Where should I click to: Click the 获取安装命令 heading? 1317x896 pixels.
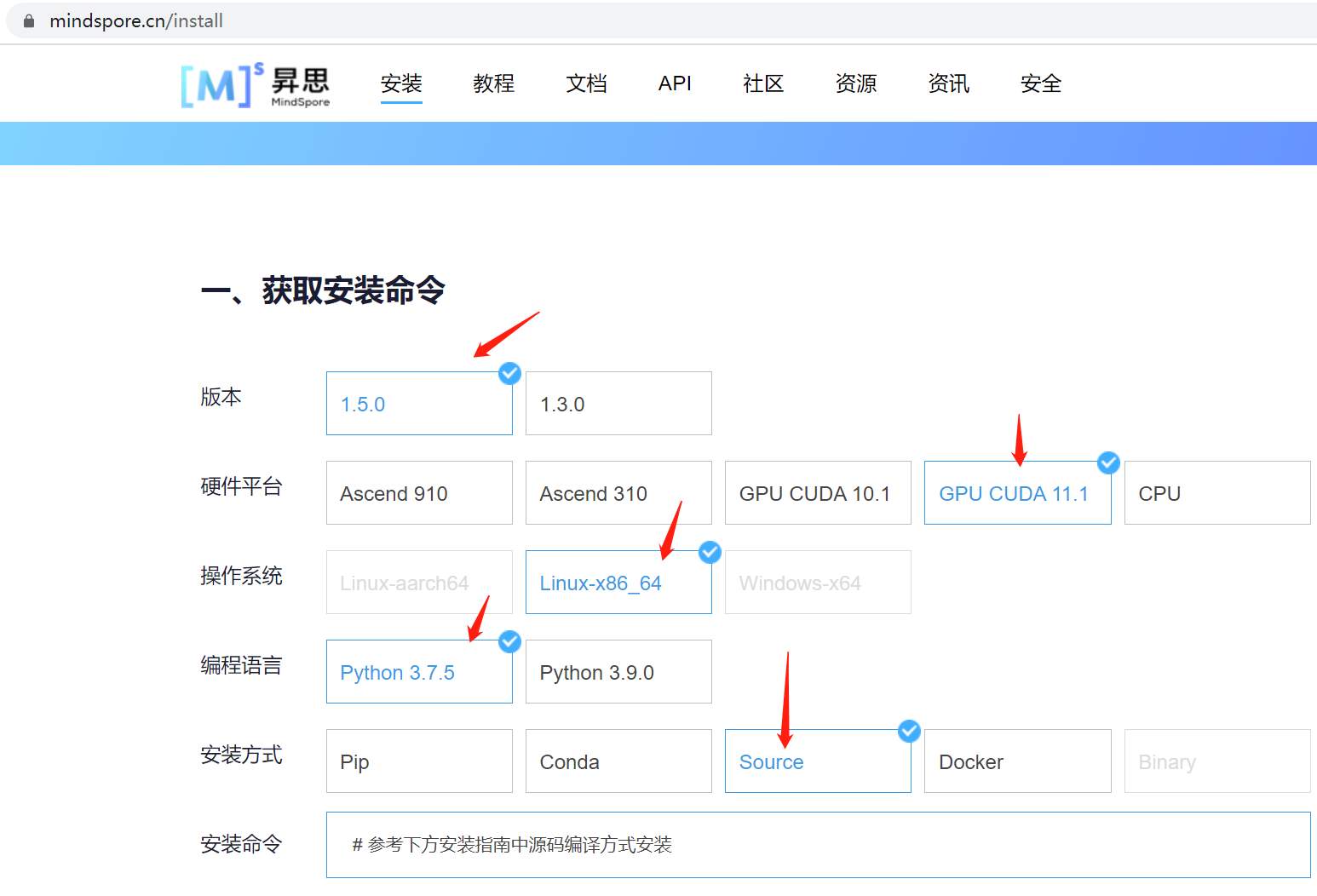point(323,290)
